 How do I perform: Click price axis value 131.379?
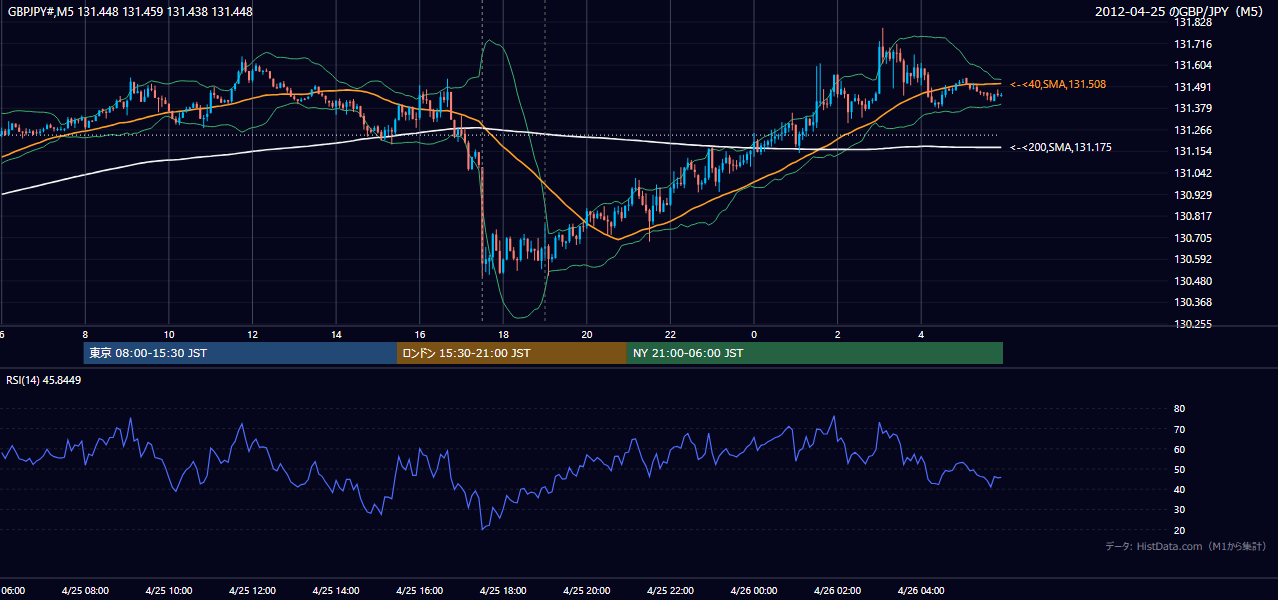(x=1192, y=108)
